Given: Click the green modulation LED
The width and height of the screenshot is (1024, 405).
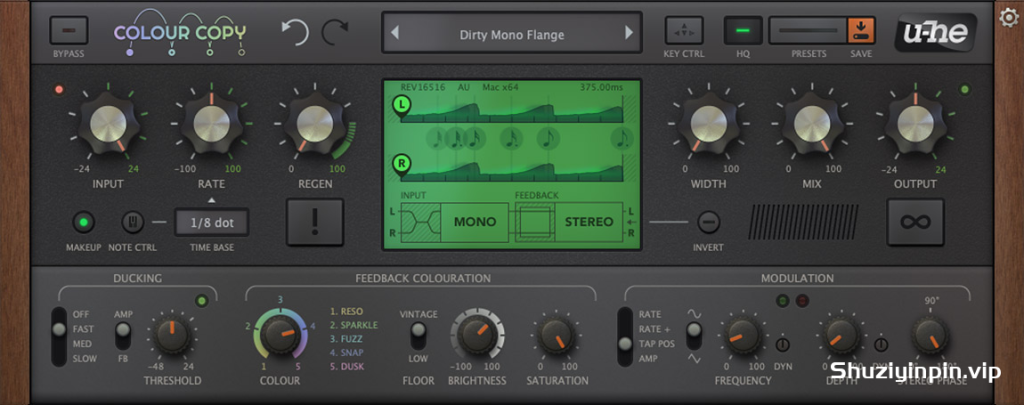Looking at the screenshot, I should 783,301.
